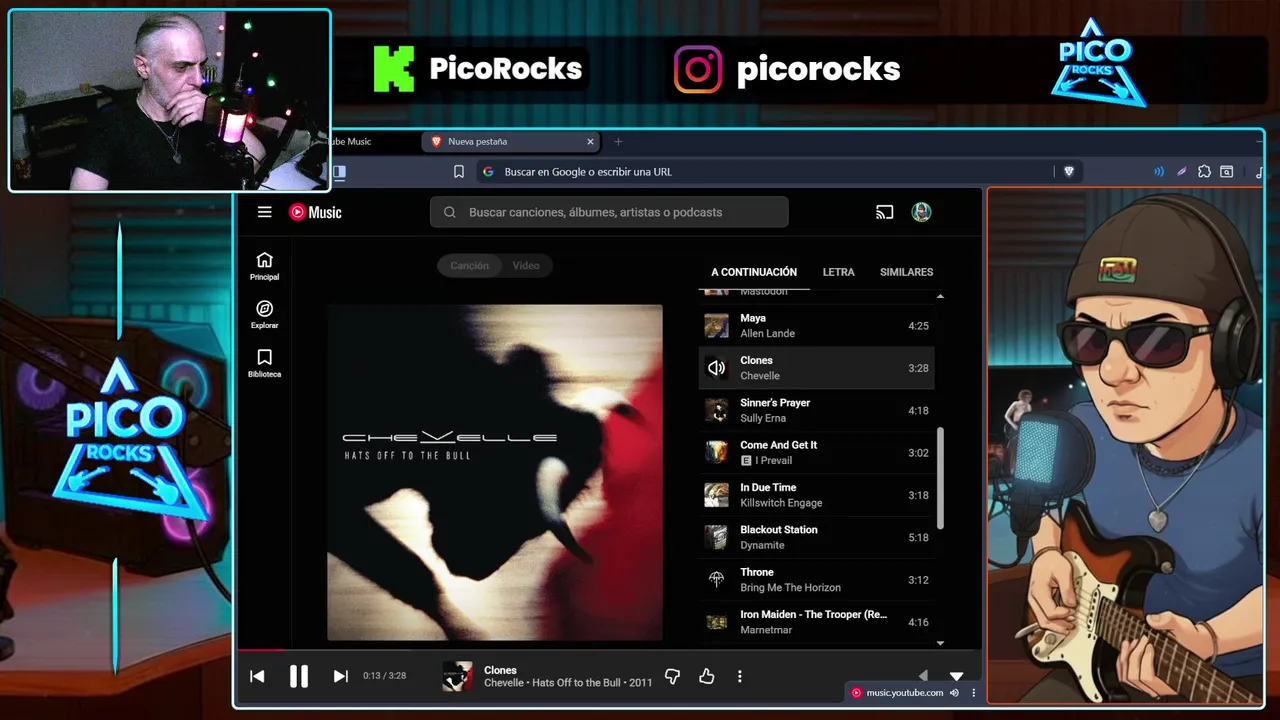Screen dimensions: 1280x720
Task: Switch to the YouTube Music browser tab
Action: [x=370, y=141]
